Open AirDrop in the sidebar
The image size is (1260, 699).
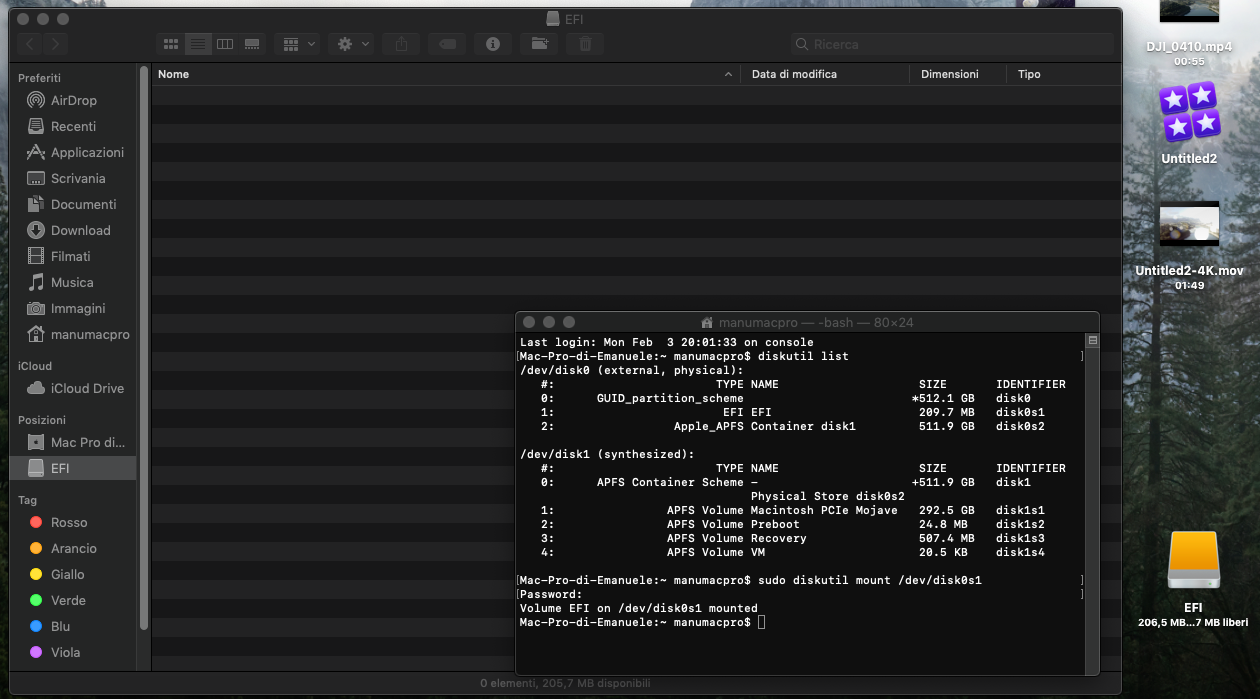73,100
